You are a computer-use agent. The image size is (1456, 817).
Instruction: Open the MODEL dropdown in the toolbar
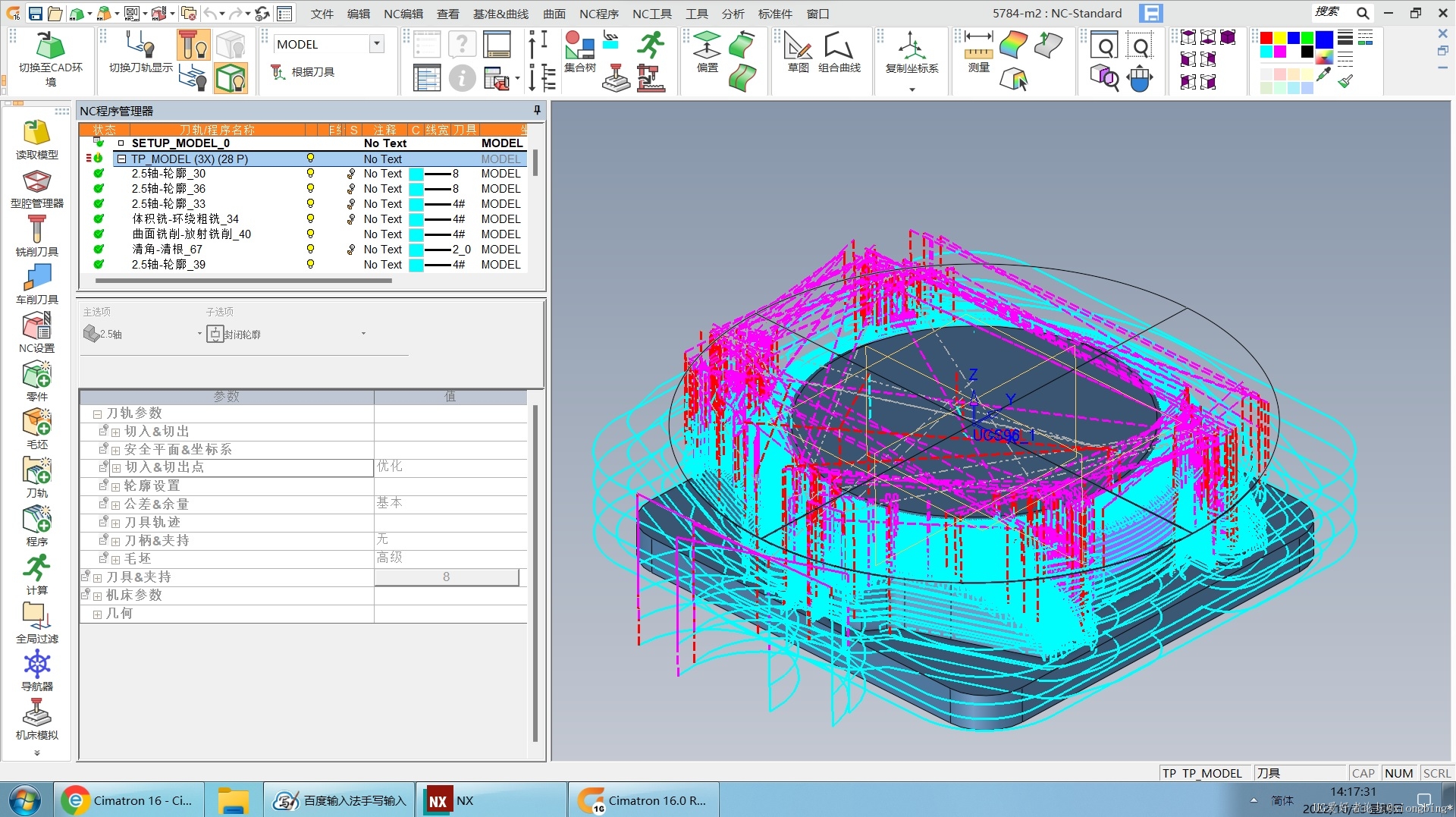click(377, 44)
